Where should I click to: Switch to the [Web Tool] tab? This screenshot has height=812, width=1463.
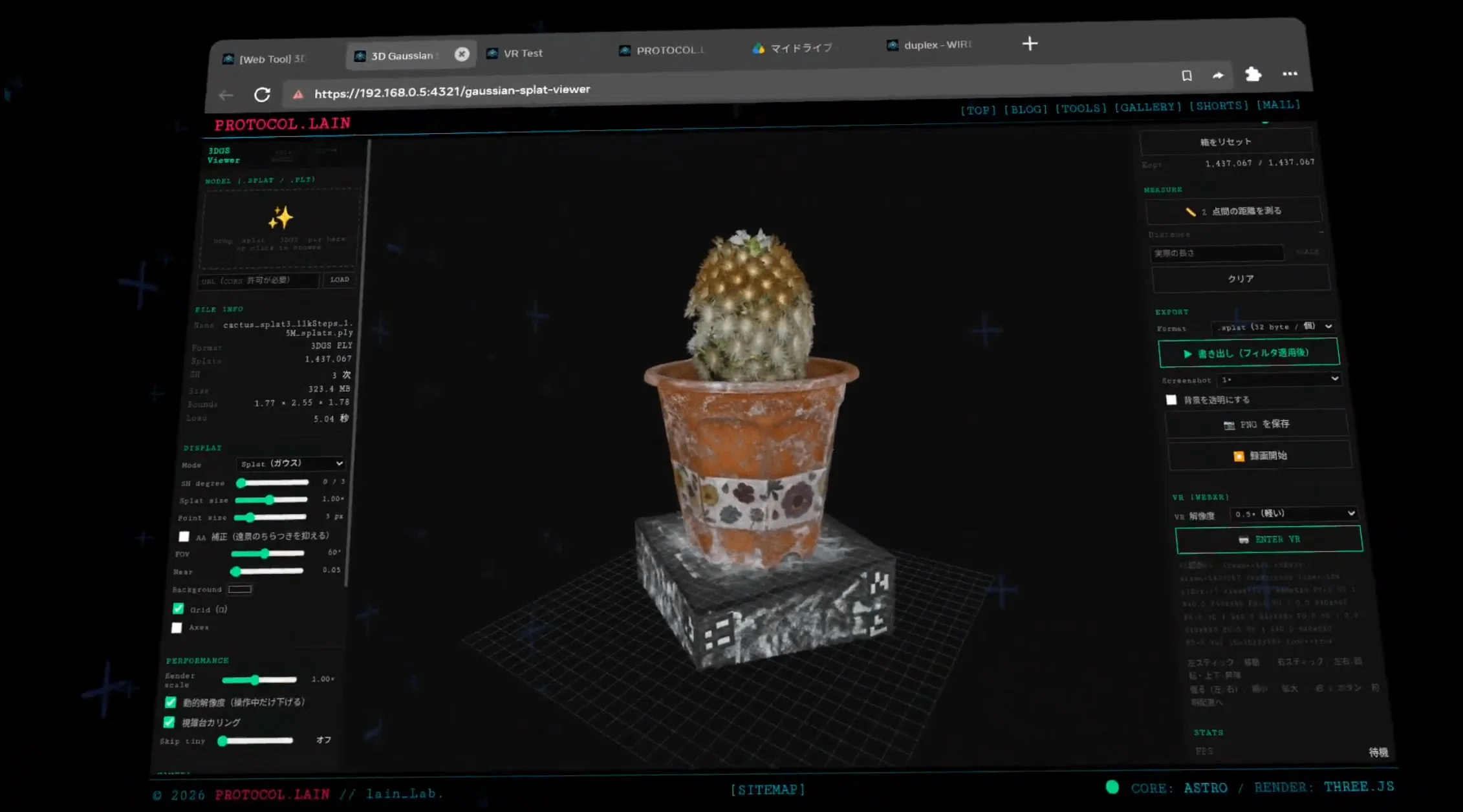click(x=265, y=59)
